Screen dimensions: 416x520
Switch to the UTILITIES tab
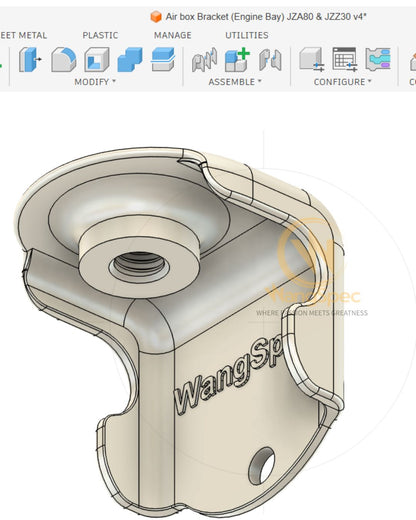[247, 35]
